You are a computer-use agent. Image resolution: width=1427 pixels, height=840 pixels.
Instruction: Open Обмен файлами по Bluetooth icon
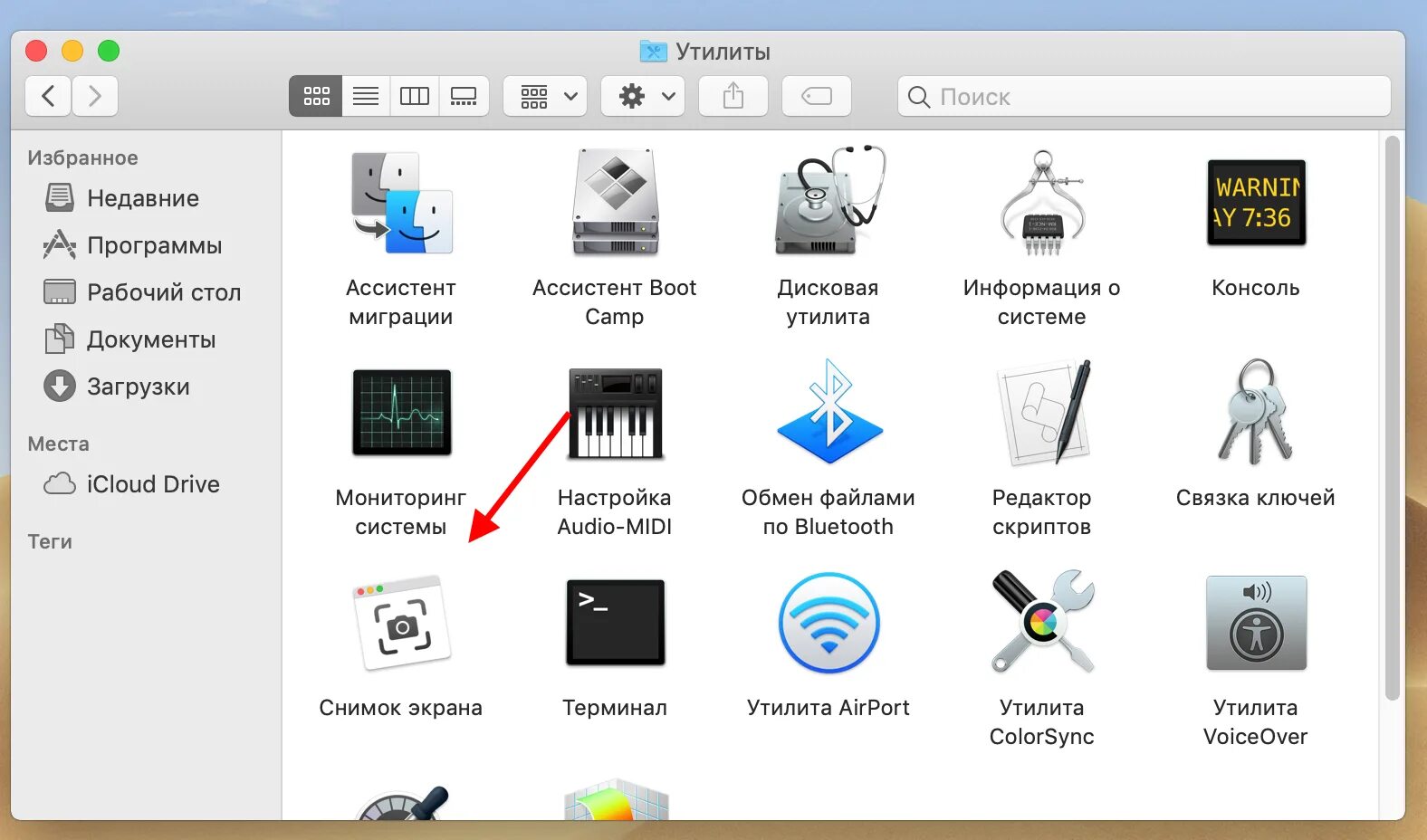point(829,412)
